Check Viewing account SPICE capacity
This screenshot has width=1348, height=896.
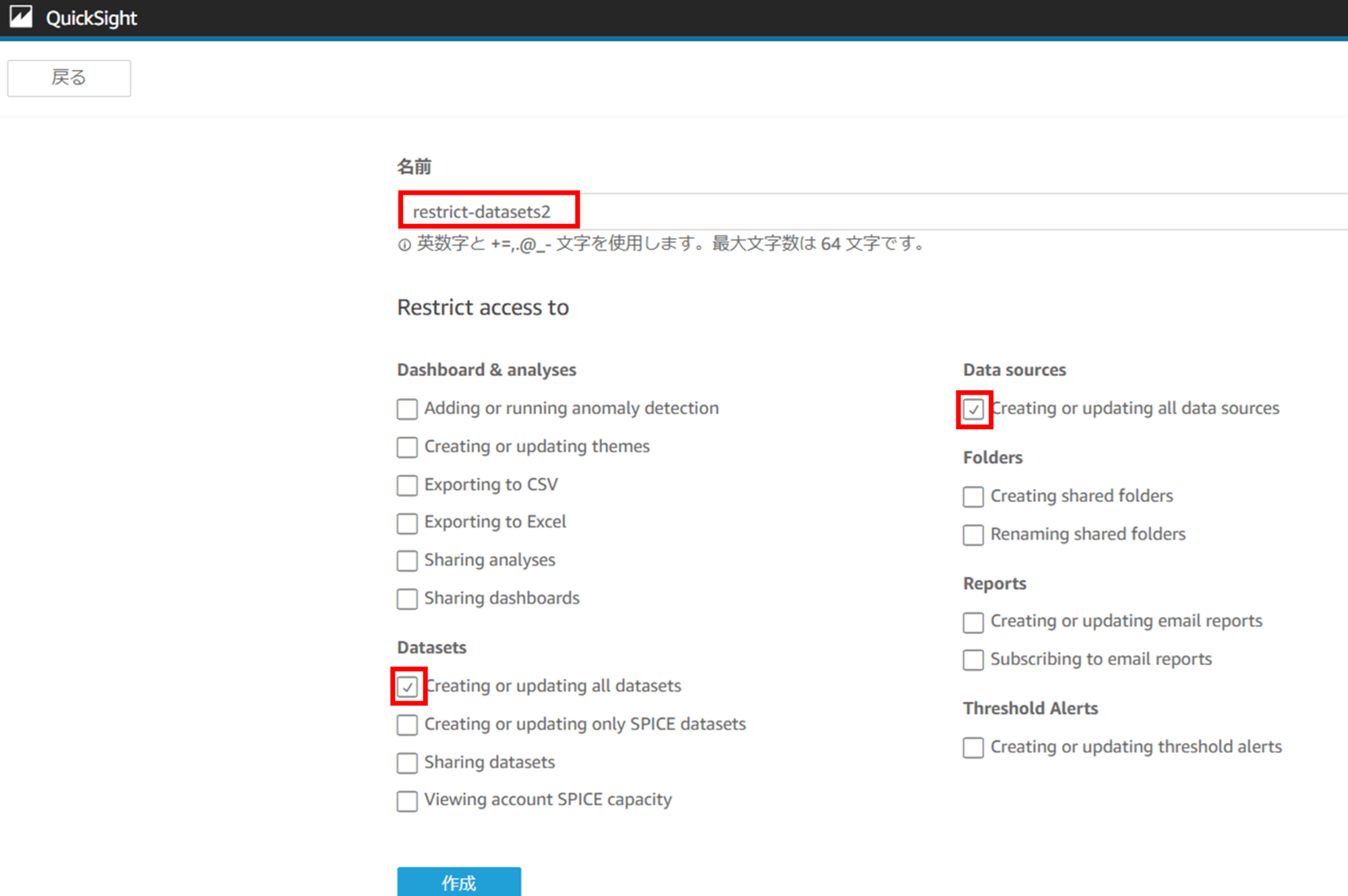tap(407, 801)
